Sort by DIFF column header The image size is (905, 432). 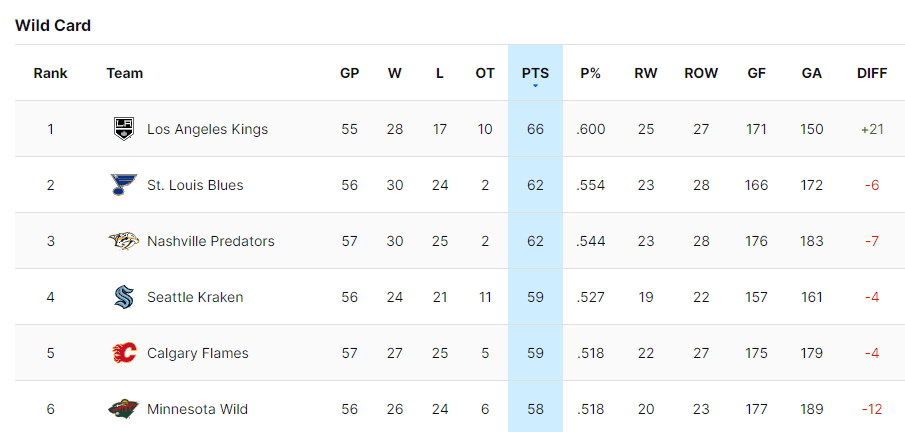tap(871, 73)
